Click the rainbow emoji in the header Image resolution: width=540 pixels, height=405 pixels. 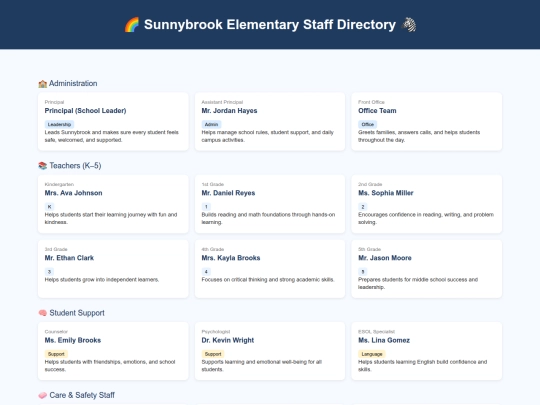coord(132,25)
